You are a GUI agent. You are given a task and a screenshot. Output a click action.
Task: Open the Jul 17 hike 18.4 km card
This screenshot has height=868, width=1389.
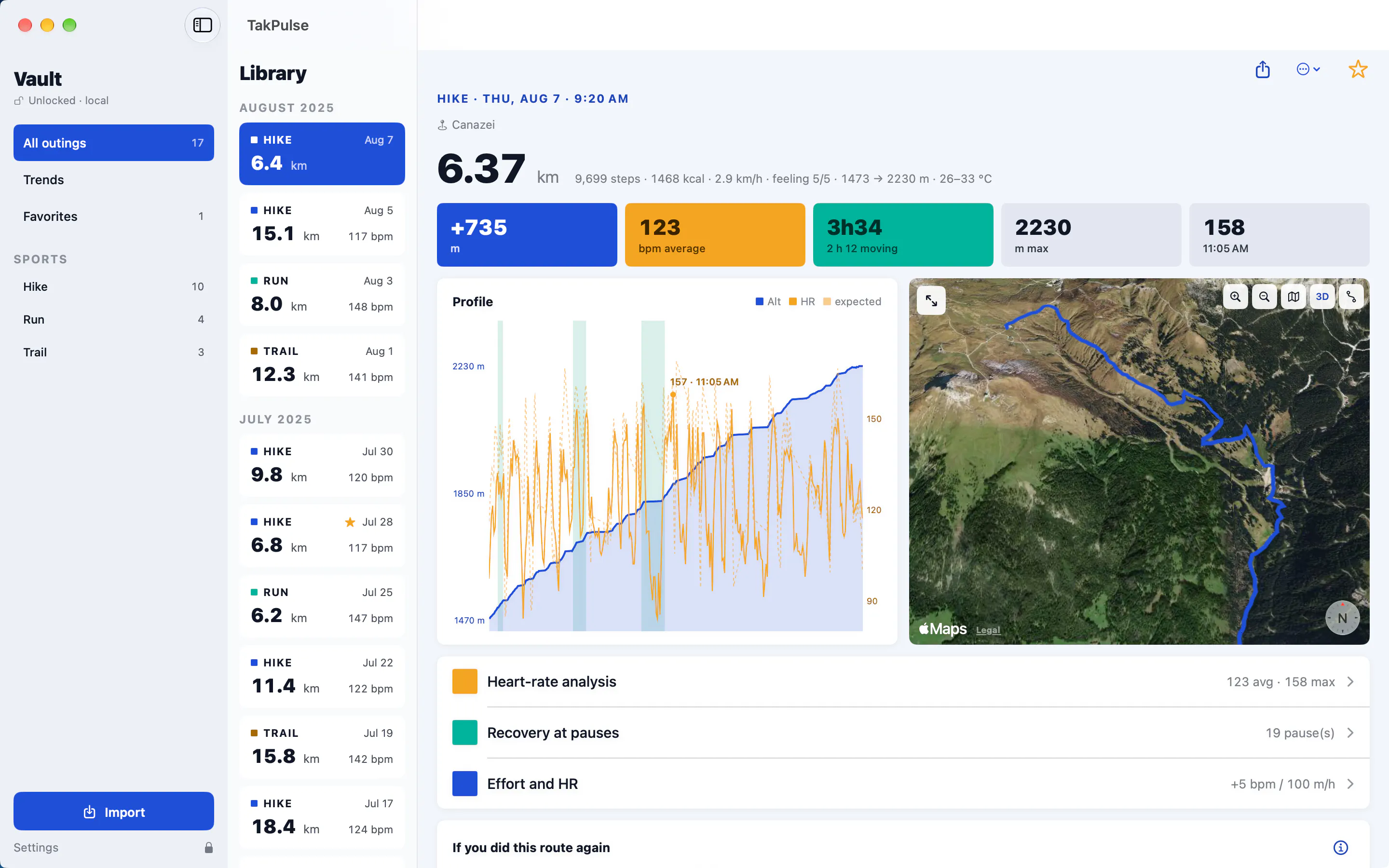(x=322, y=817)
